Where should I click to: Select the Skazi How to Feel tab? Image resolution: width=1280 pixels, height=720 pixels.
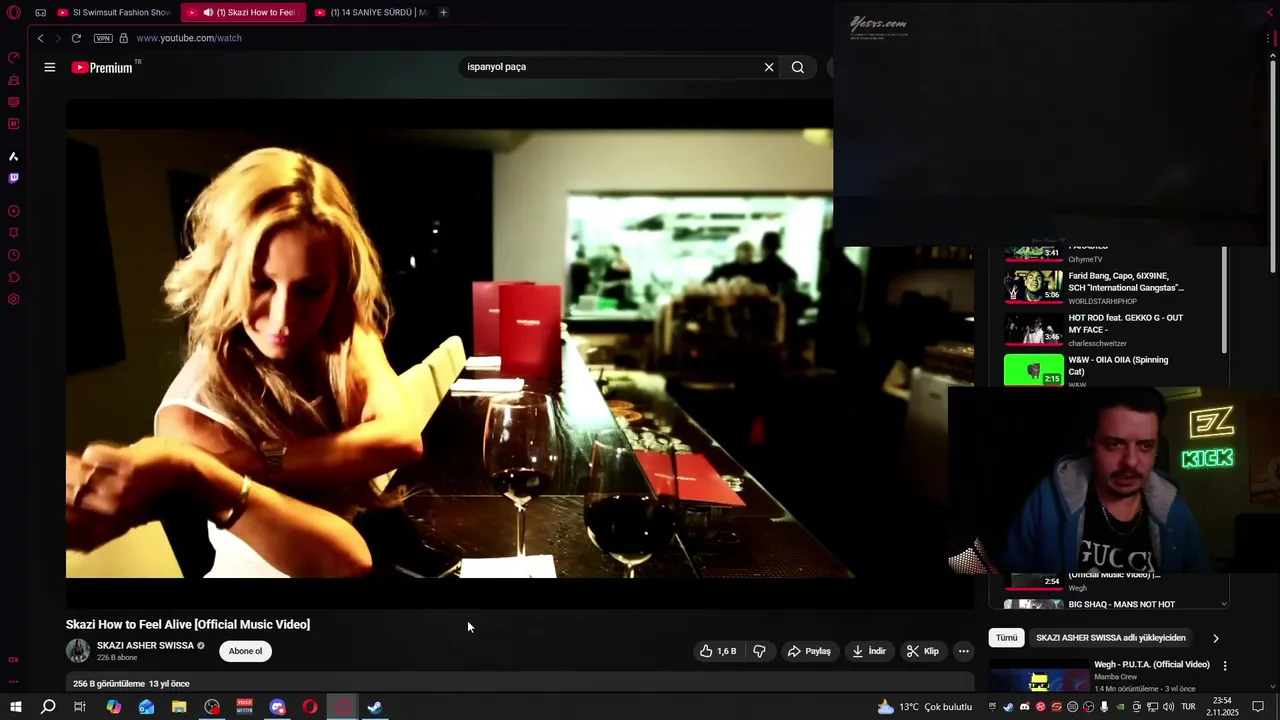[243, 13]
